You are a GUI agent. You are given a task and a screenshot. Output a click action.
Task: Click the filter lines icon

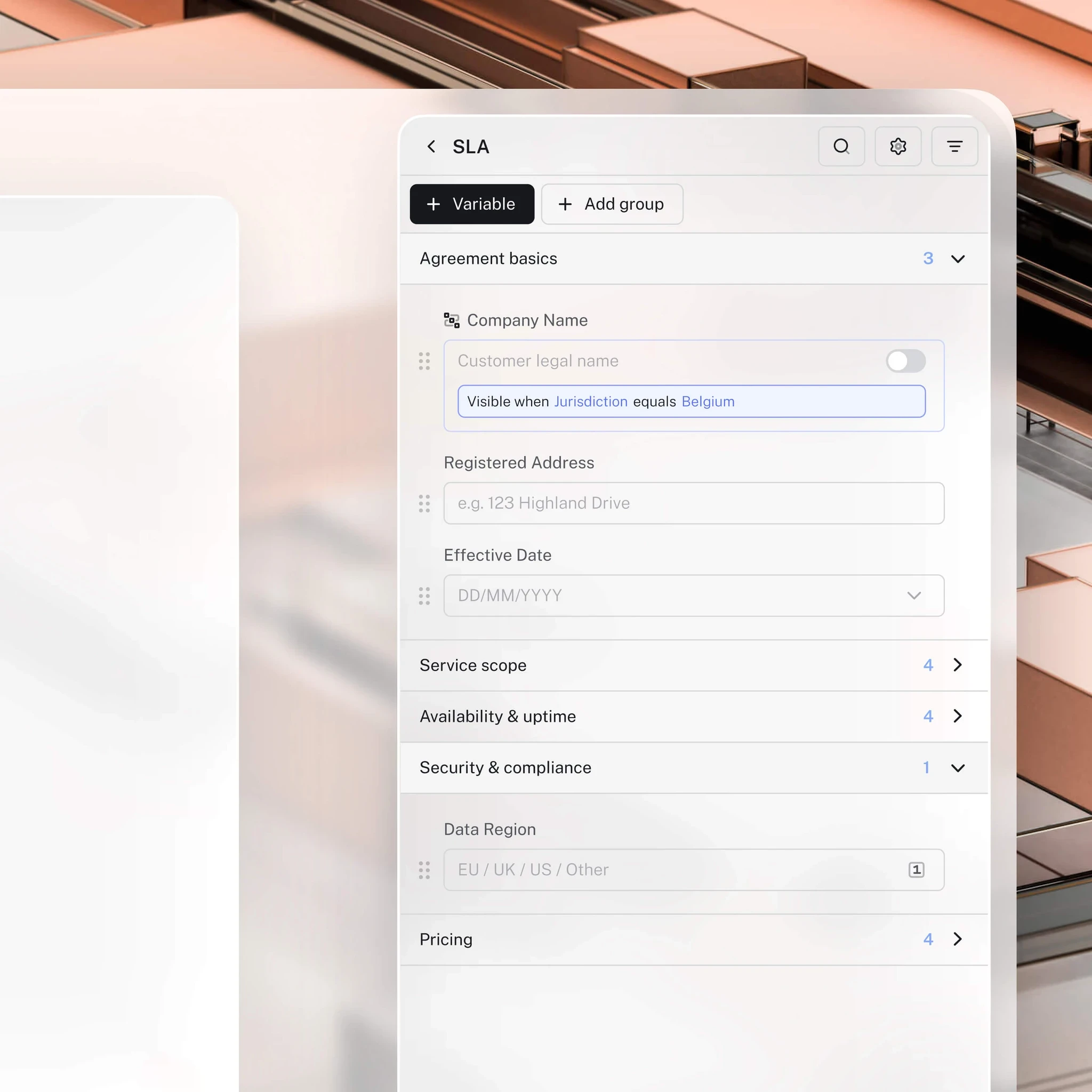coord(954,147)
